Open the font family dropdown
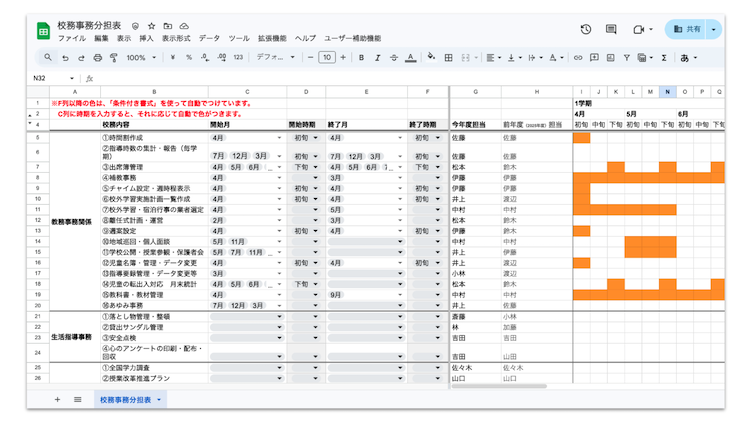The image size is (750, 421). pyautogui.click(x=275, y=58)
